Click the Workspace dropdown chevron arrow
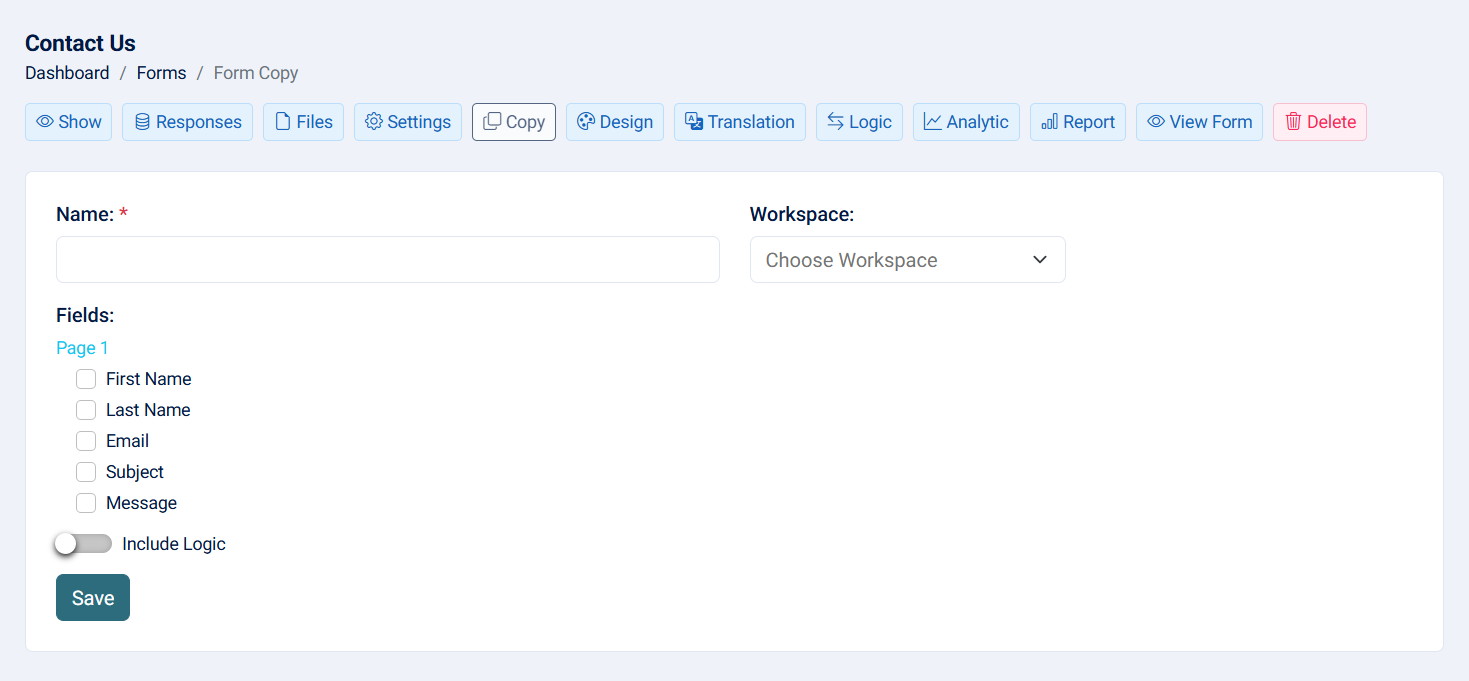Screen dimensions: 1469x681 coord(1040,260)
